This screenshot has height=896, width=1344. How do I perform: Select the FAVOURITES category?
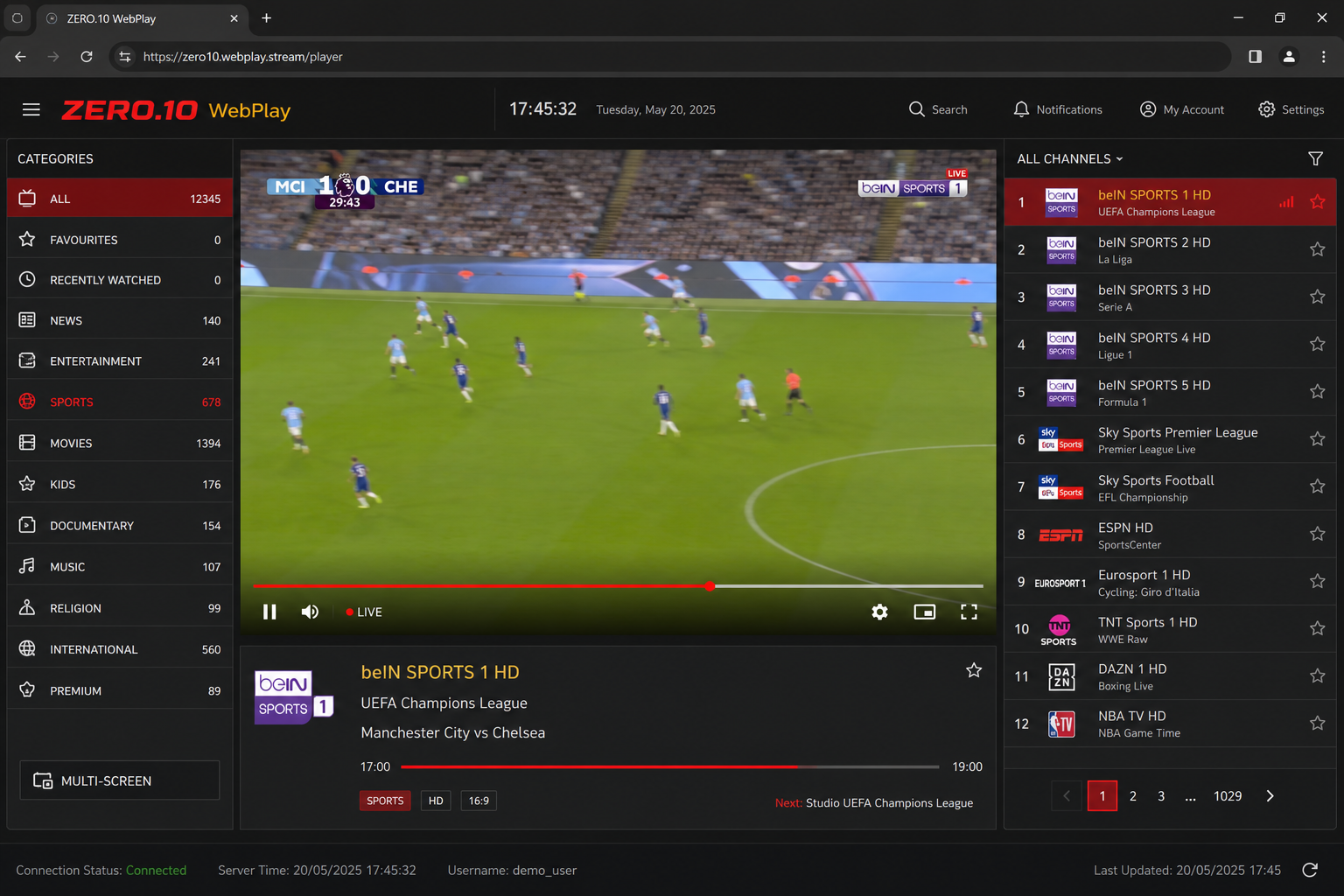[x=120, y=240]
